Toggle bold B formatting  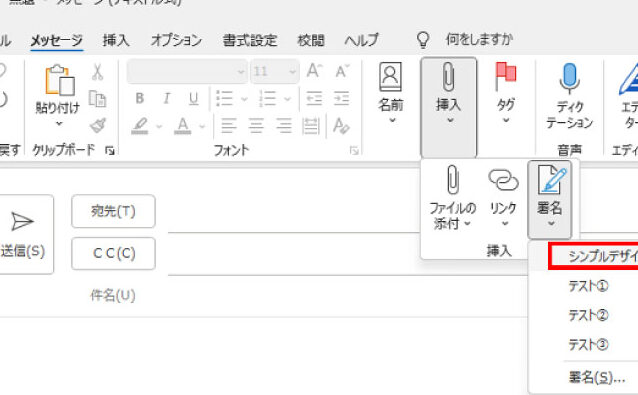[x=140, y=98]
